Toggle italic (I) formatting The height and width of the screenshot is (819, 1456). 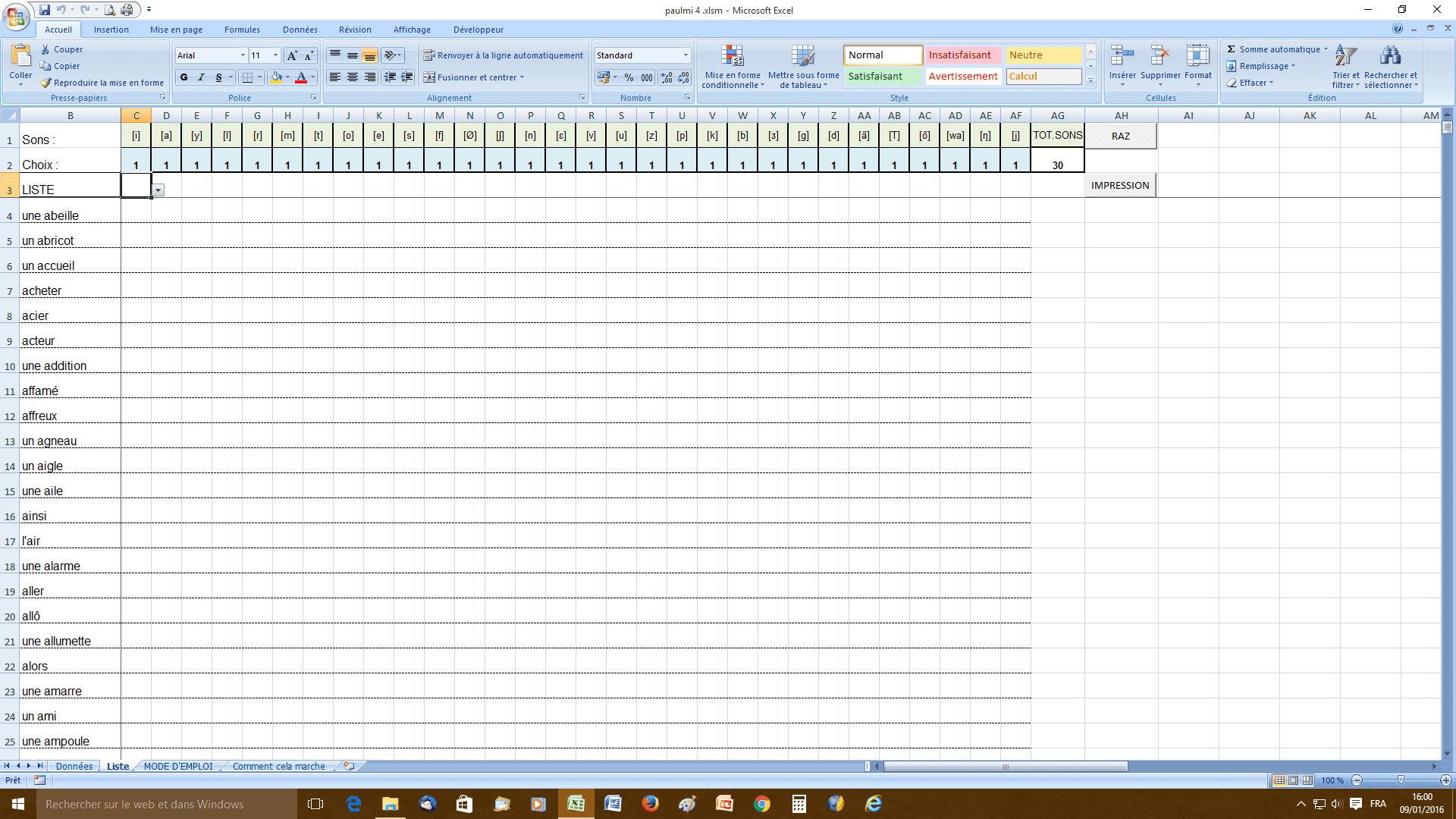201,77
